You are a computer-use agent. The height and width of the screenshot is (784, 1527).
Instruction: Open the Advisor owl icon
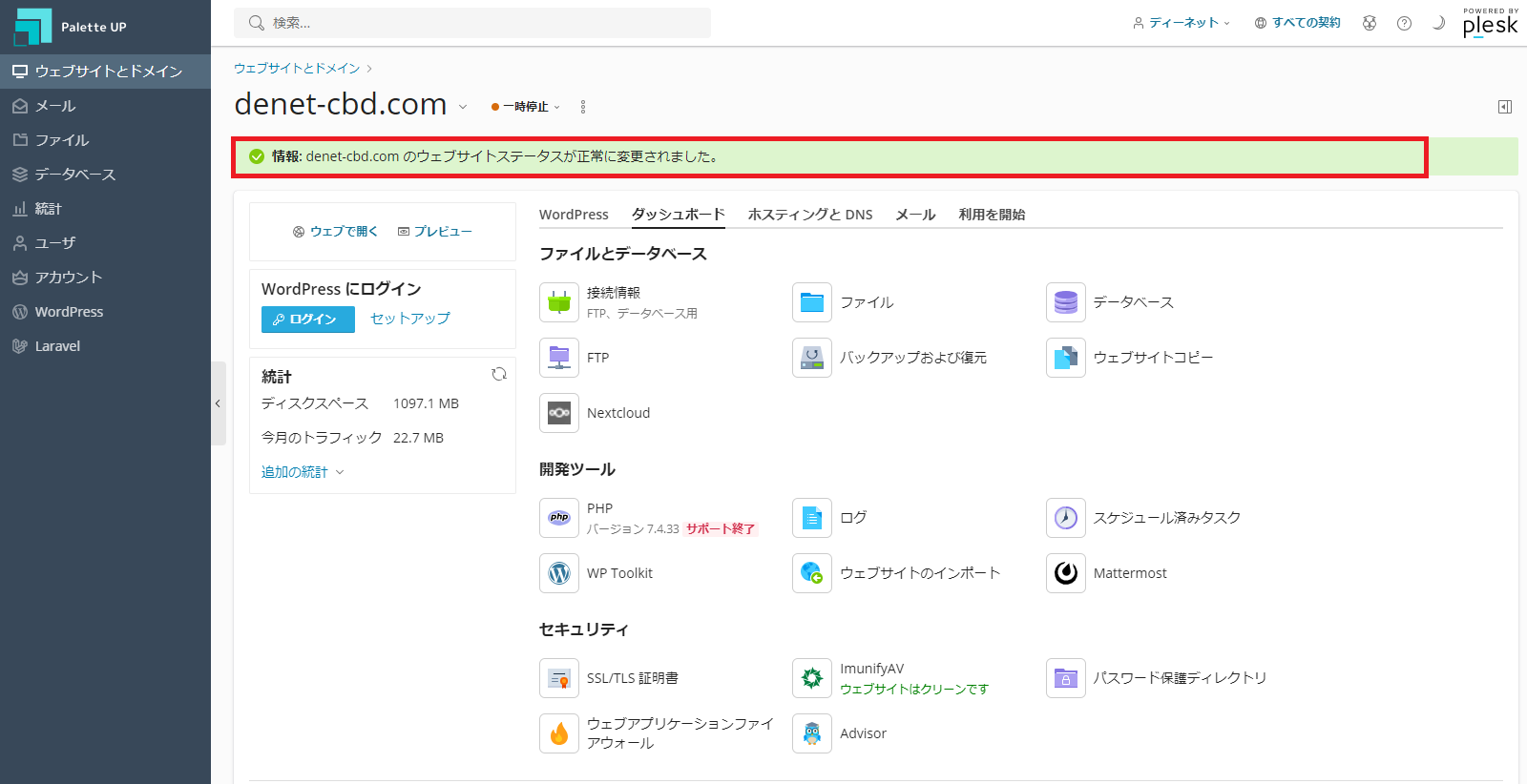(812, 733)
